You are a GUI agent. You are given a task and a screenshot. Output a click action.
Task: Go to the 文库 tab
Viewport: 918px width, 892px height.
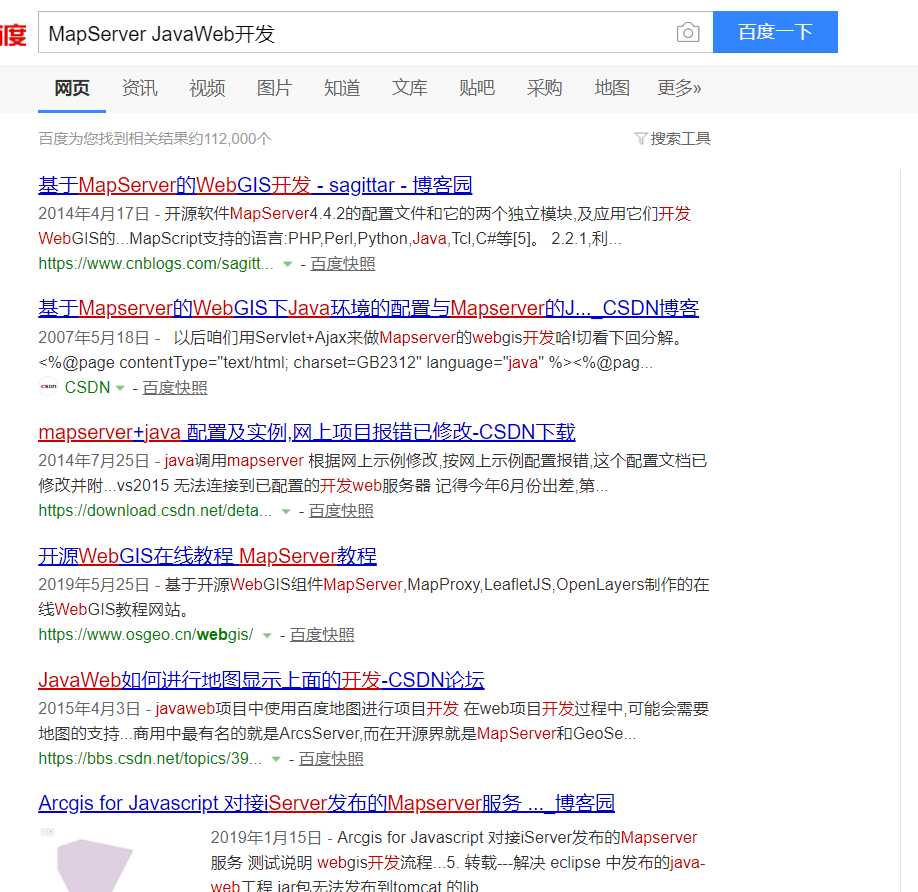[x=409, y=88]
